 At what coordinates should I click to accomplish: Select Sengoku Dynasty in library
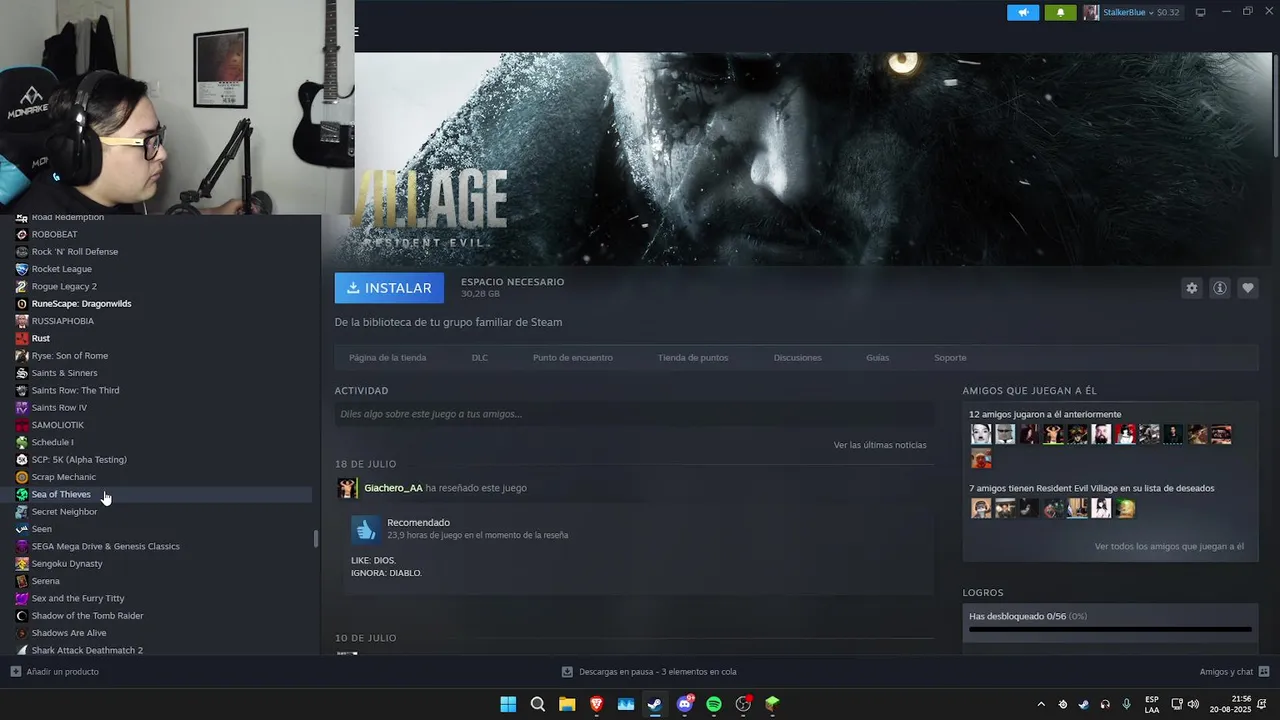tap(67, 564)
